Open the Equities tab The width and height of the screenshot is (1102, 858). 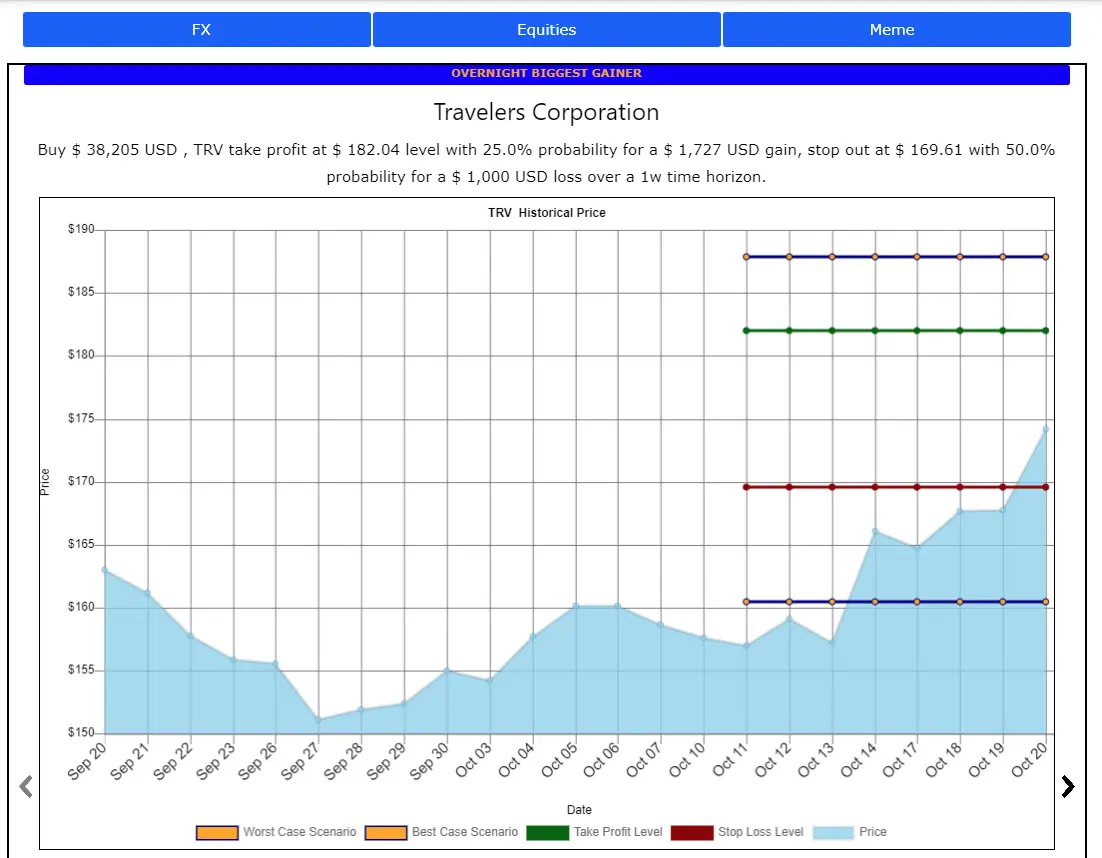(547, 30)
